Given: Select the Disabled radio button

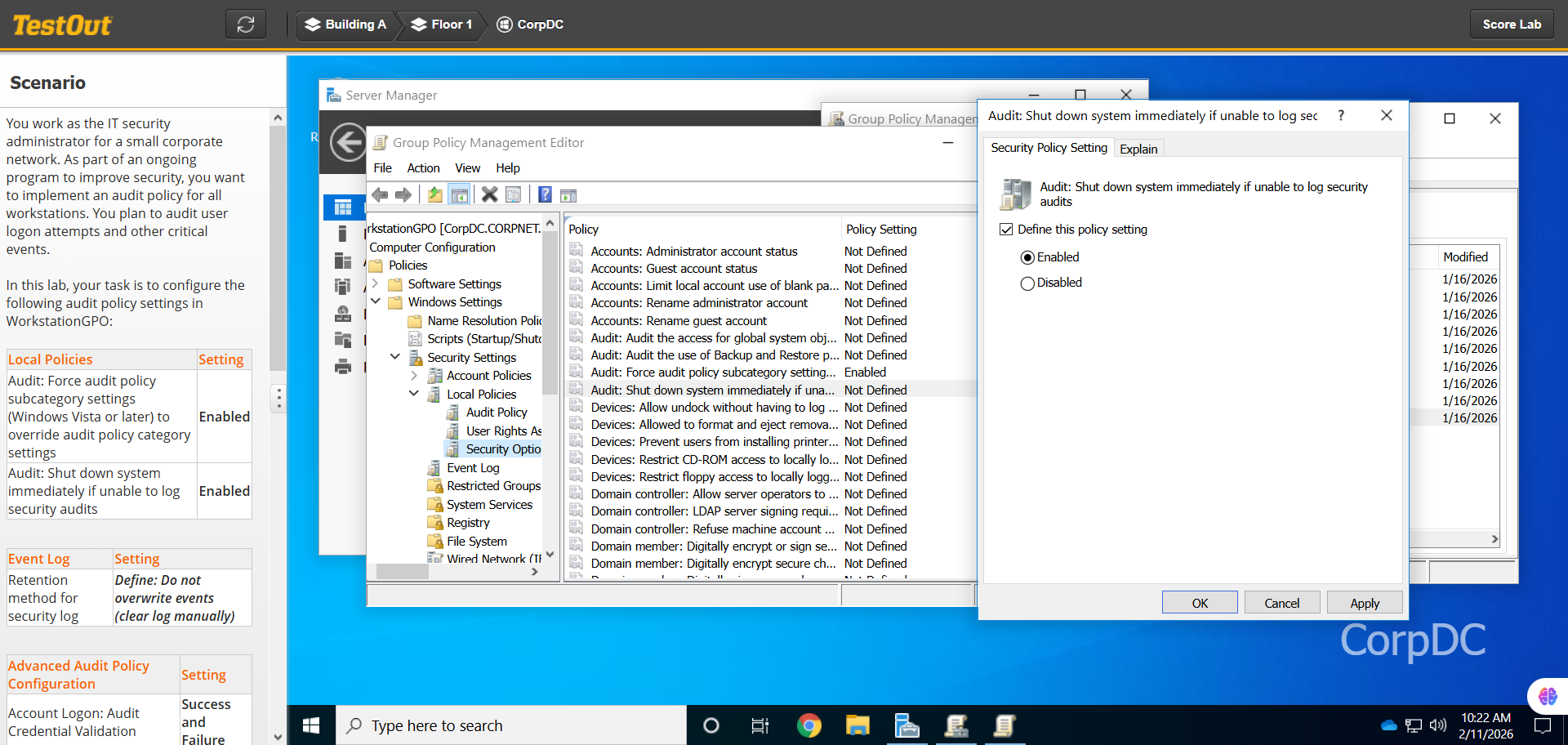Looking at the screenshot, I should coord(1027,283).
